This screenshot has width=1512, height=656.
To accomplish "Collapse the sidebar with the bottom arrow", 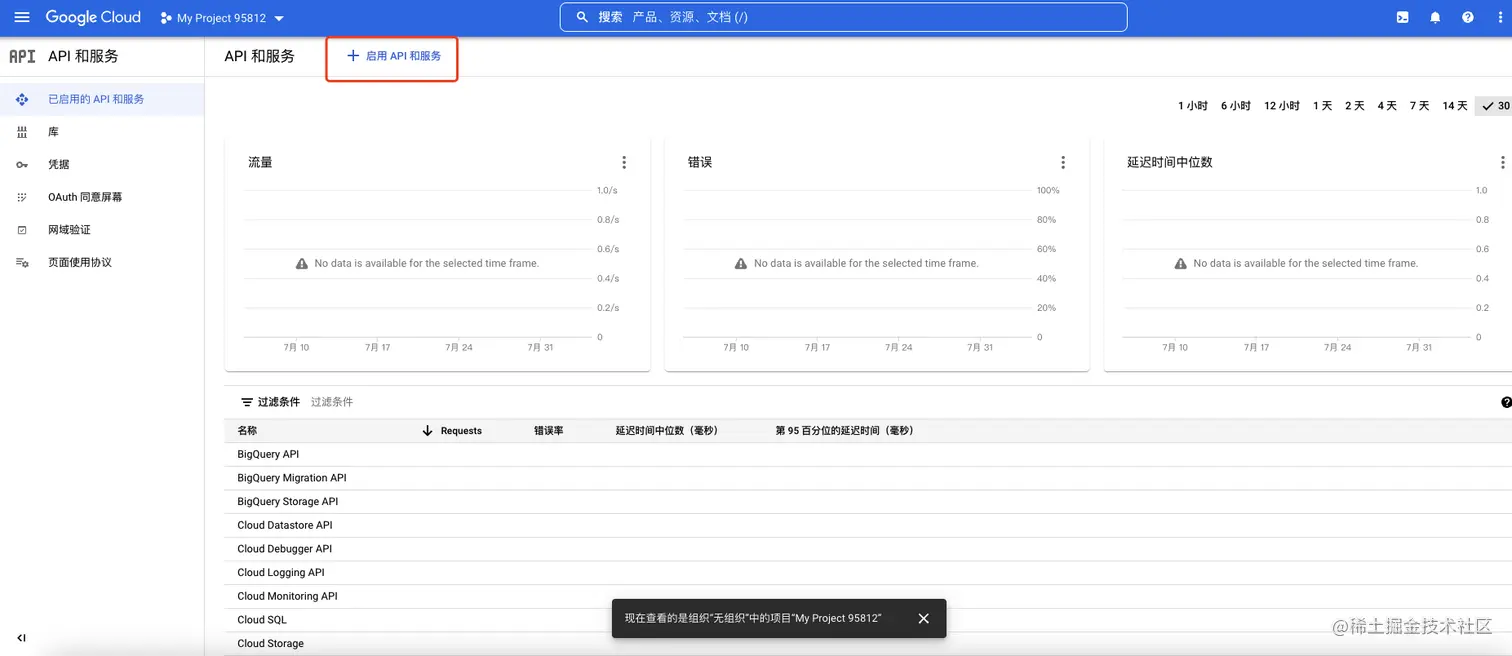I will (x=21, y=638).
